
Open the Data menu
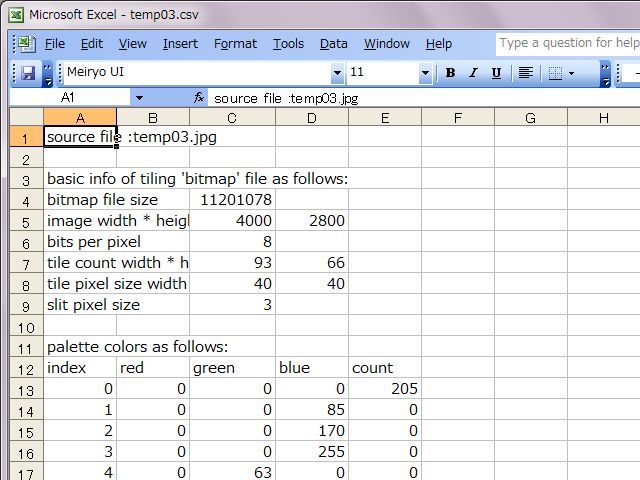click(333, 44)
